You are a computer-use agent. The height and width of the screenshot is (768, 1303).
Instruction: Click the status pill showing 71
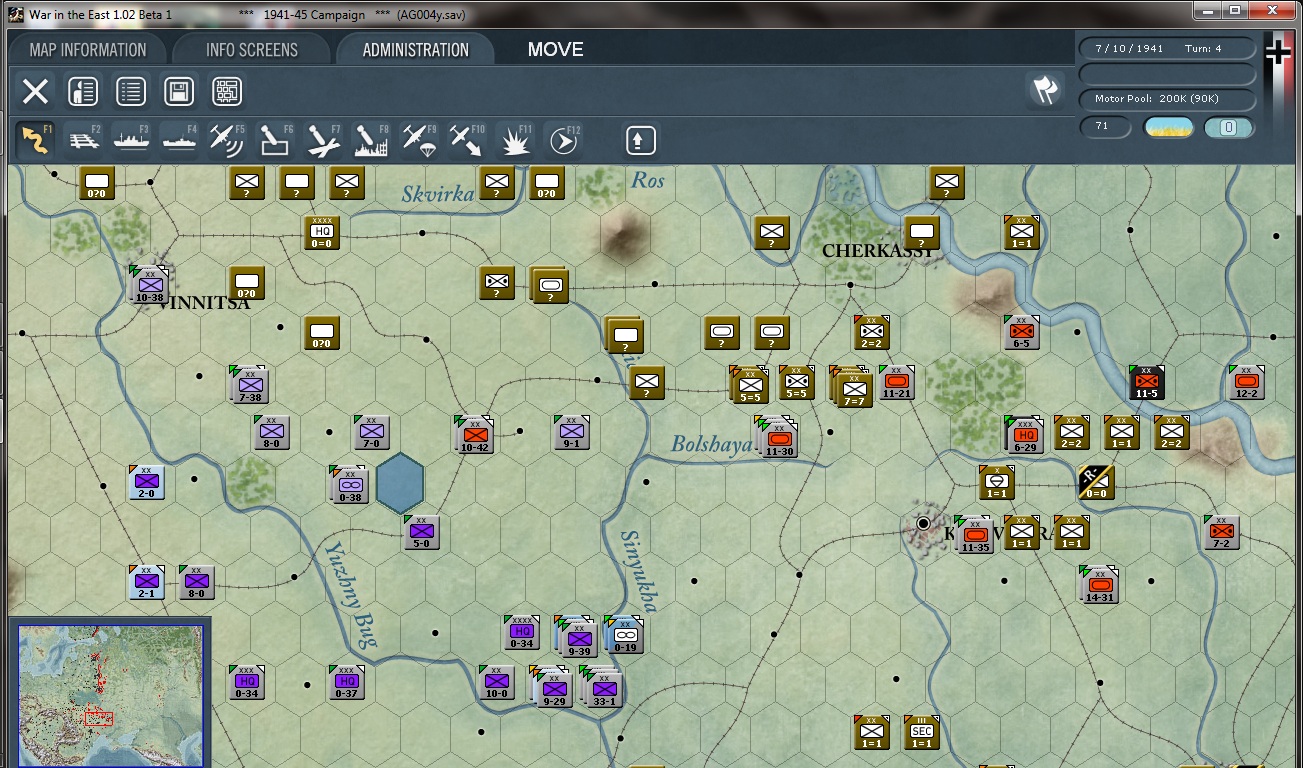click(1105, 128)
